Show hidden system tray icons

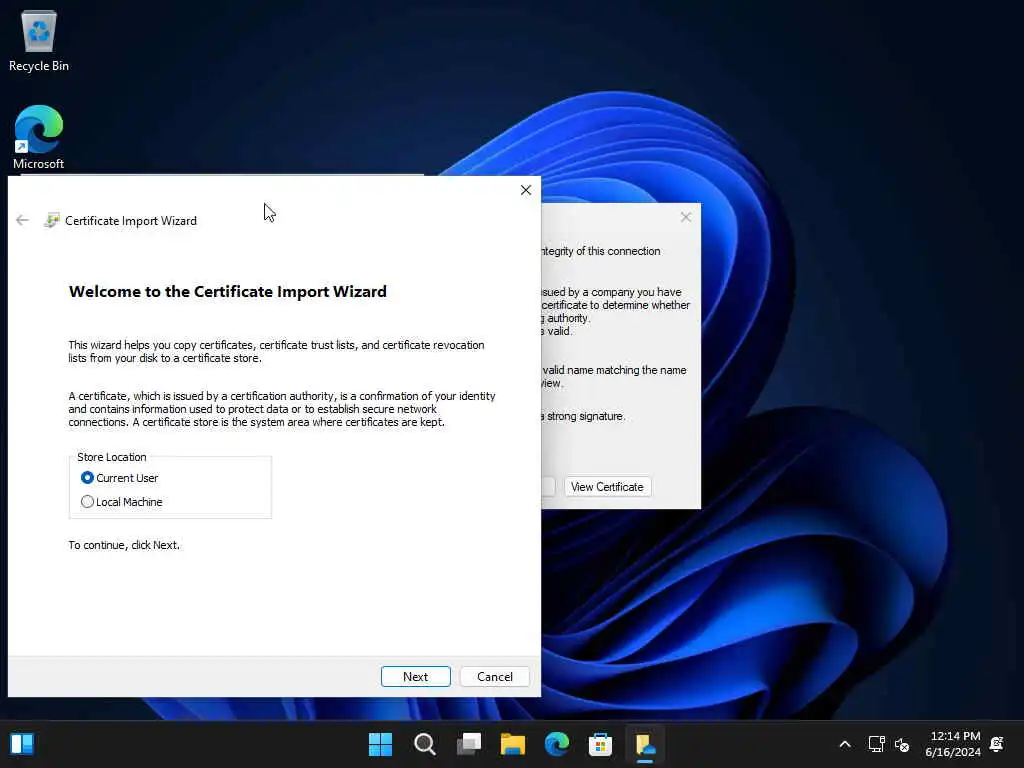[x=844, y=744]
